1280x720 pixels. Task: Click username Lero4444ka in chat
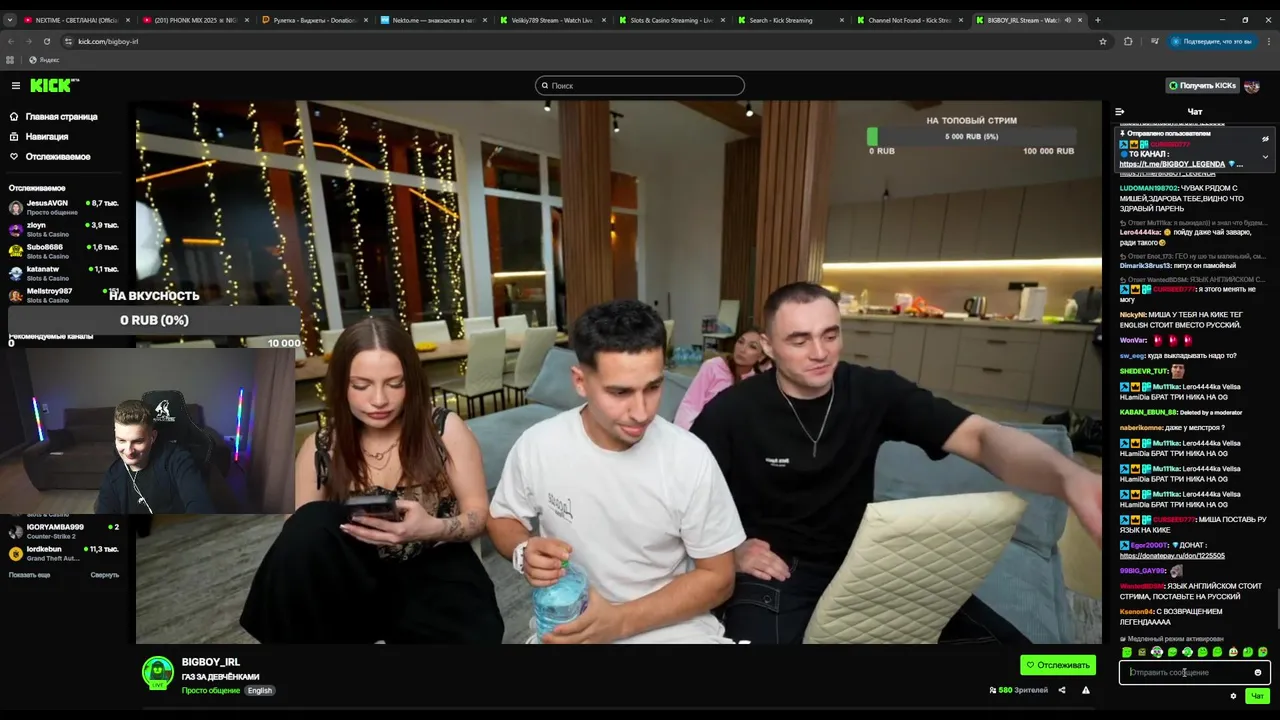[1139, 232]
